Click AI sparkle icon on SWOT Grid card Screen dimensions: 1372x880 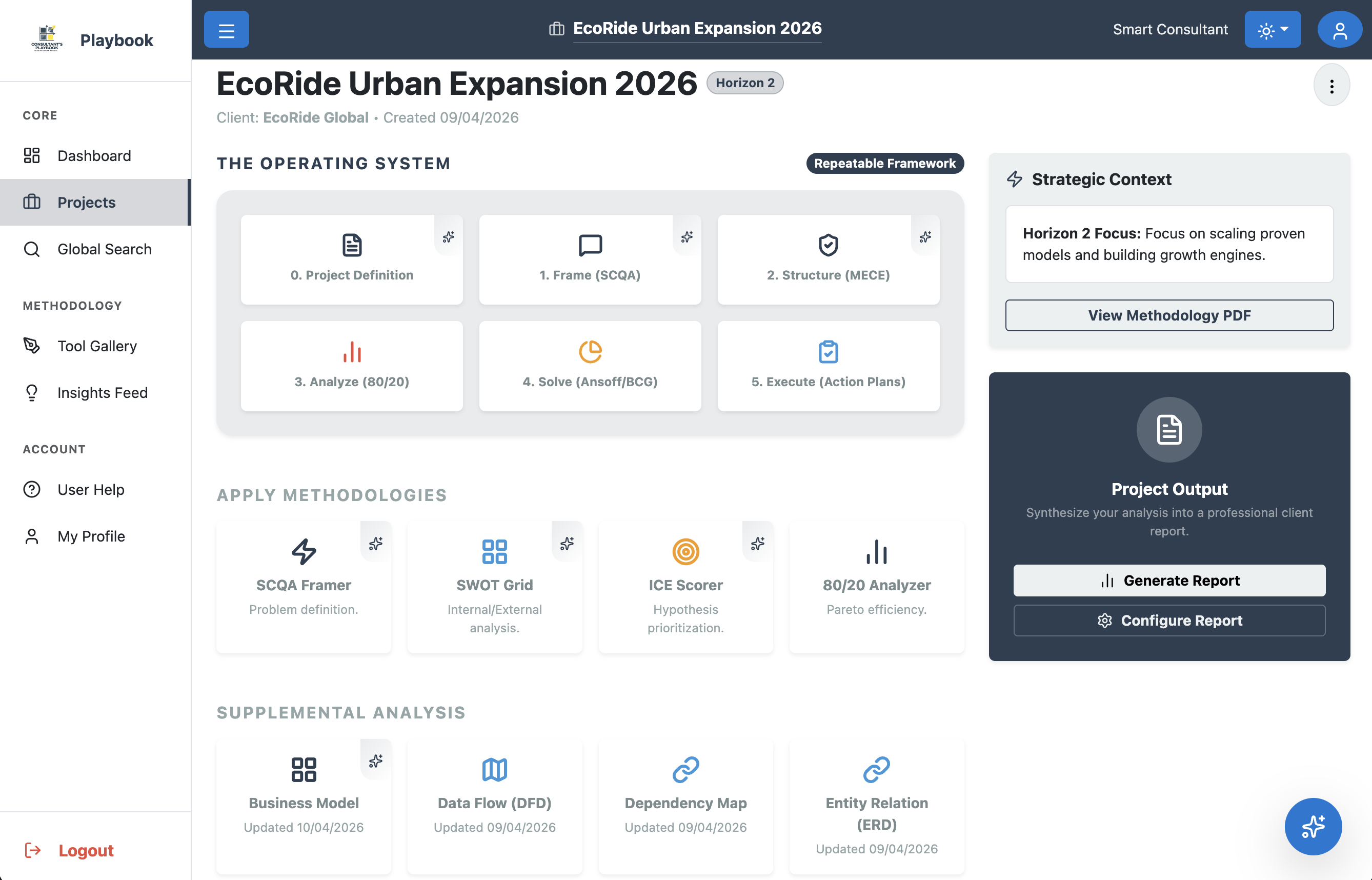(567, 544)
